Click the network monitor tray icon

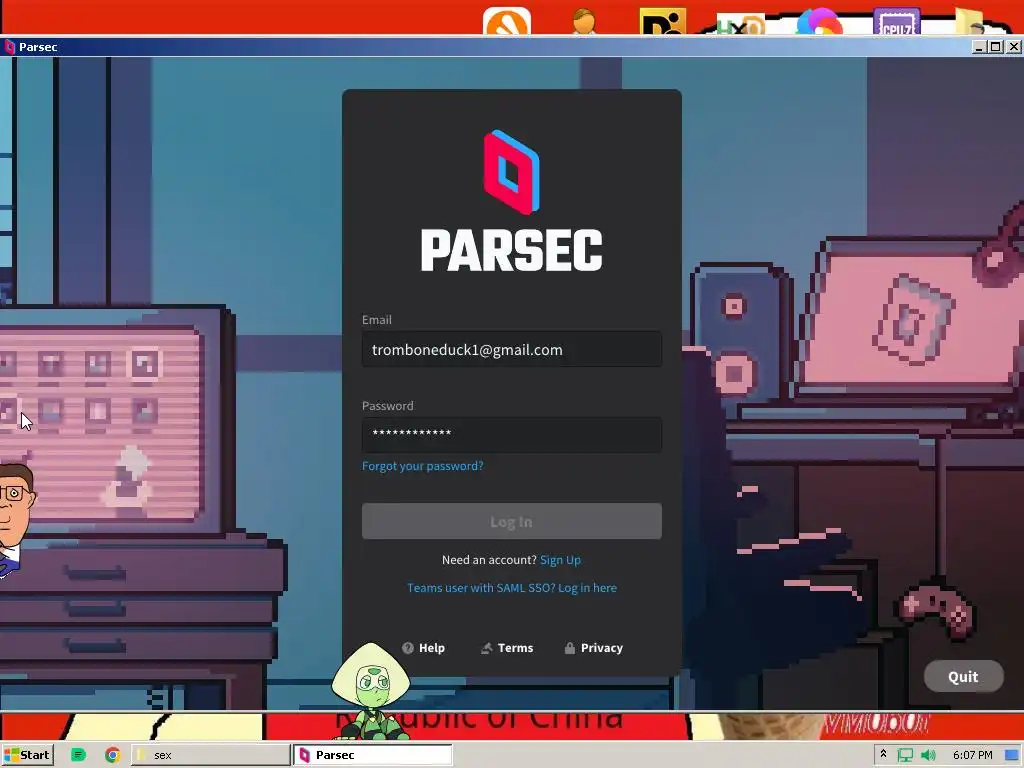click(x=905, y=755)
